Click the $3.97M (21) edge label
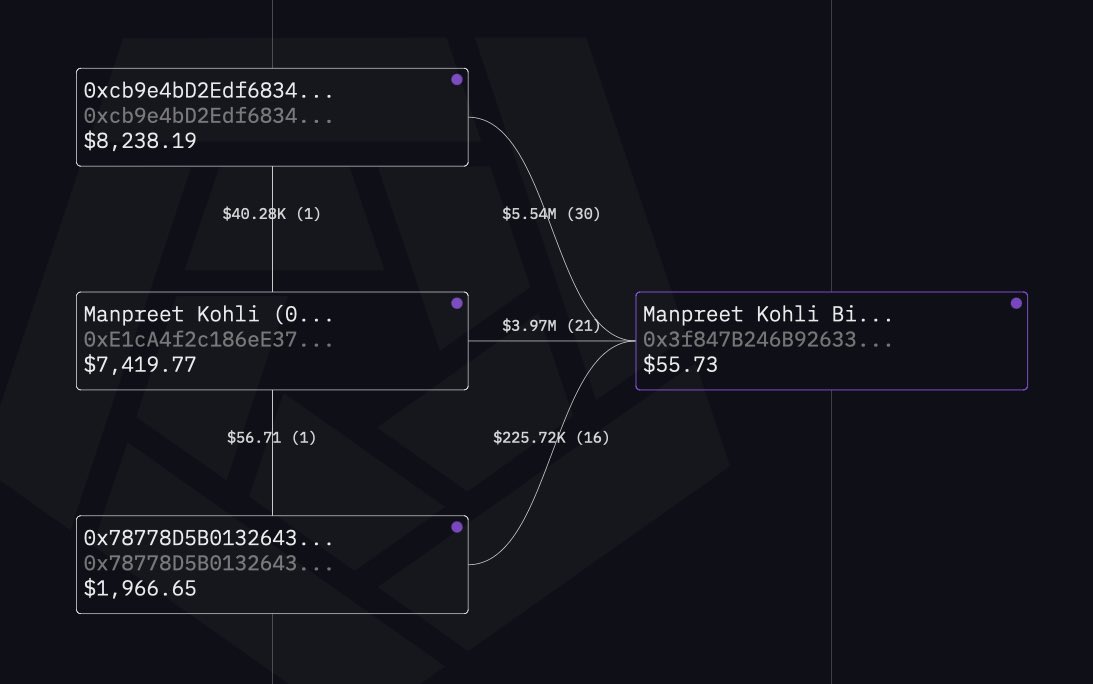Viewport: 1093px width, 684px height. (551, 326)
